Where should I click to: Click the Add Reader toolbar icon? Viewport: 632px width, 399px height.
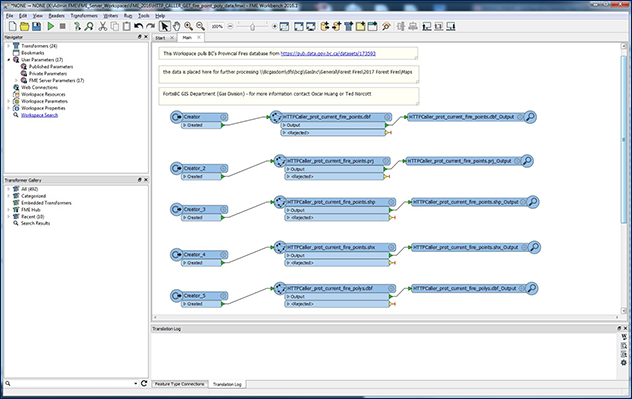[324, 27]
